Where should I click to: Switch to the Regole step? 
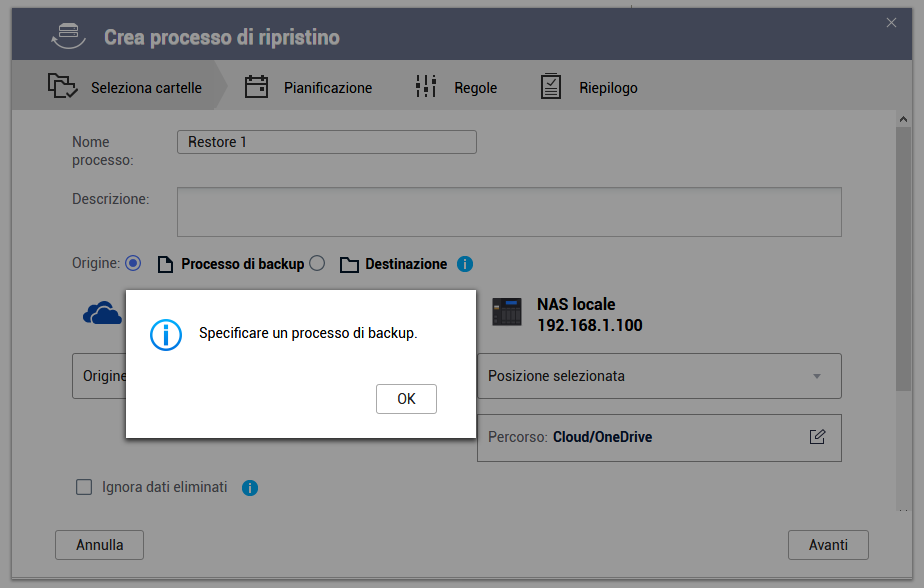click(456, 88)
